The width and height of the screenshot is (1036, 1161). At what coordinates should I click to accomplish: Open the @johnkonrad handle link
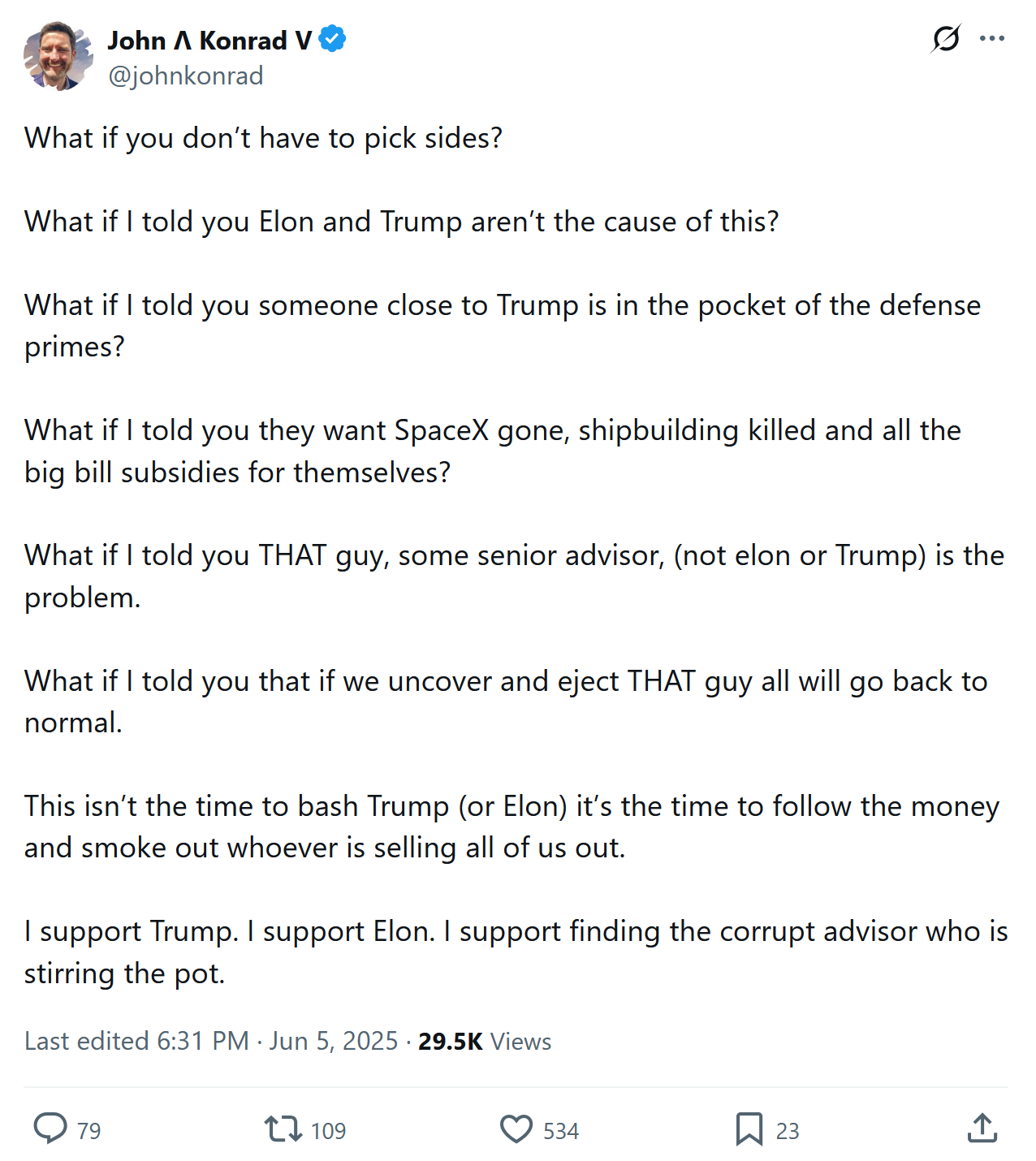[186, 76]
